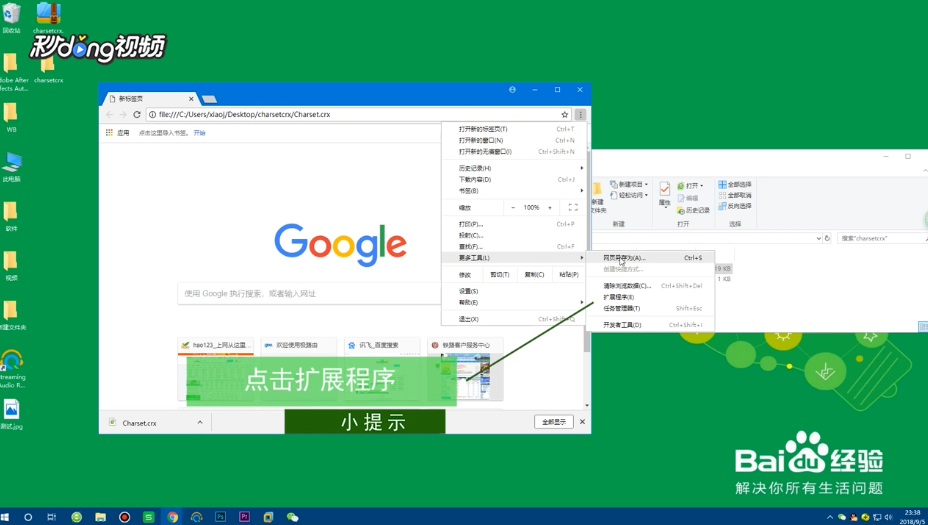Click the Chrome three-dot menu icon

click(580, 115)
